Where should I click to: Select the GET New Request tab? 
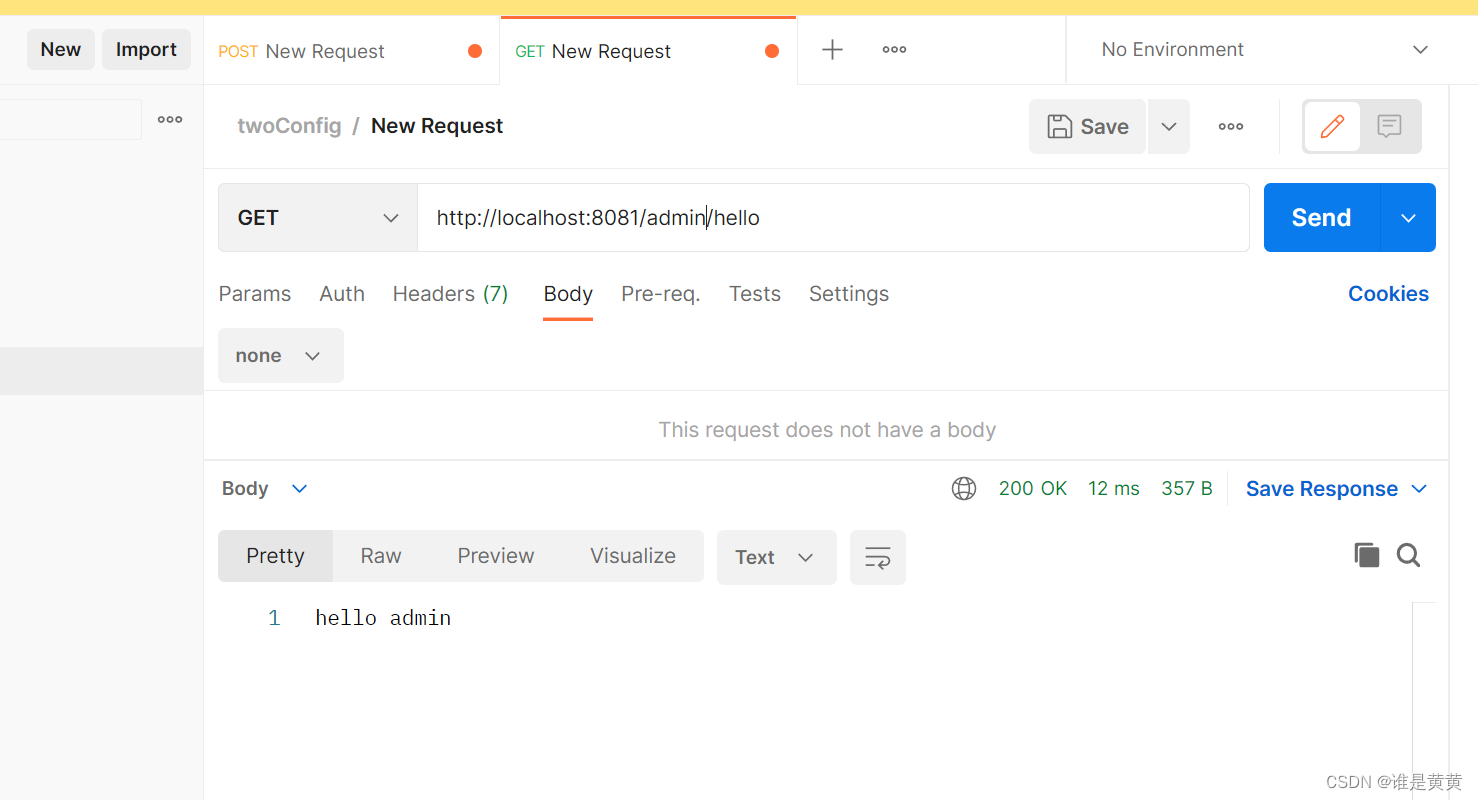pos(648,51)
